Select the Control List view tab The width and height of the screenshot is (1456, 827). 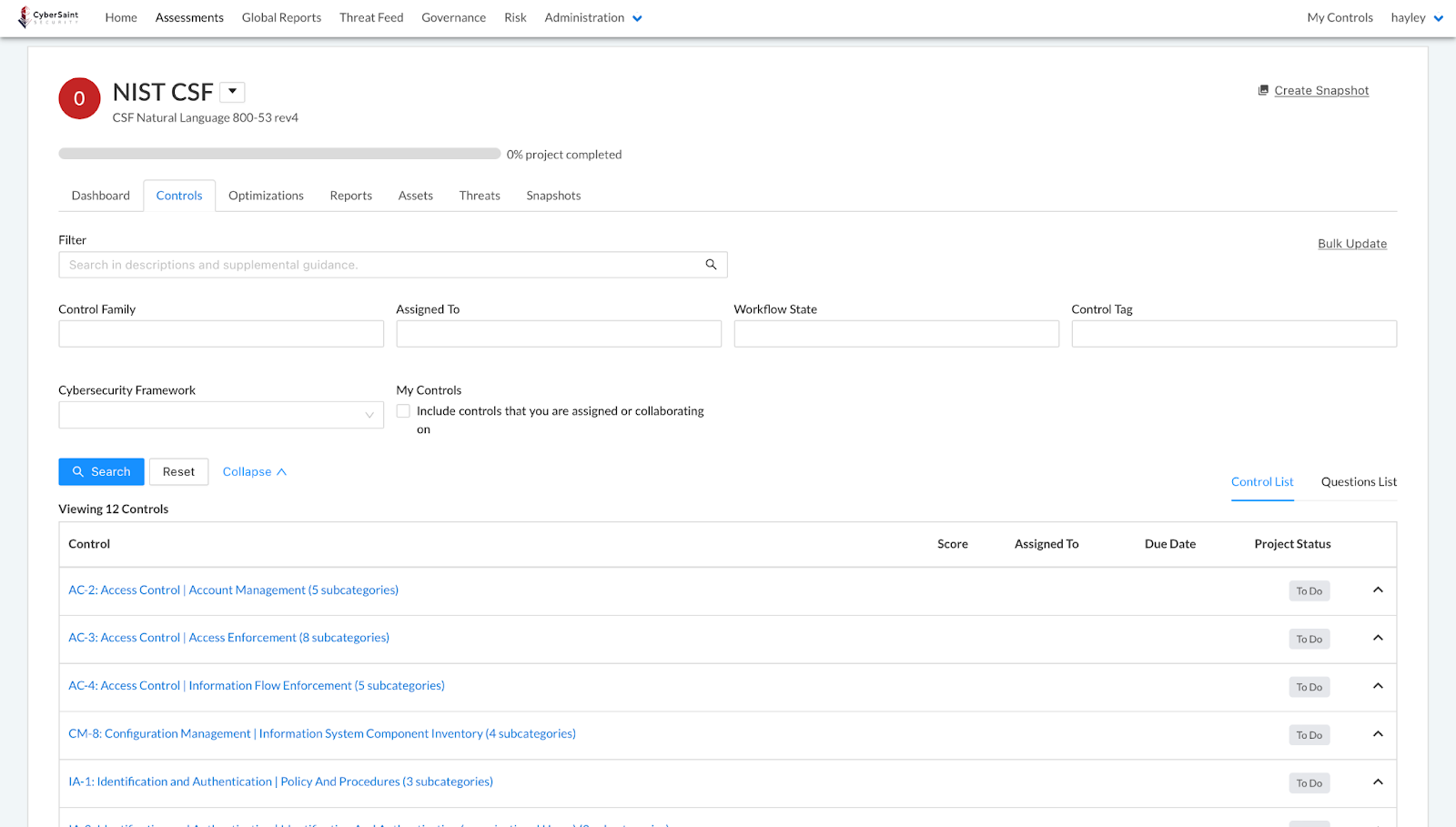pyautogui.click(x=1262, y=482)
